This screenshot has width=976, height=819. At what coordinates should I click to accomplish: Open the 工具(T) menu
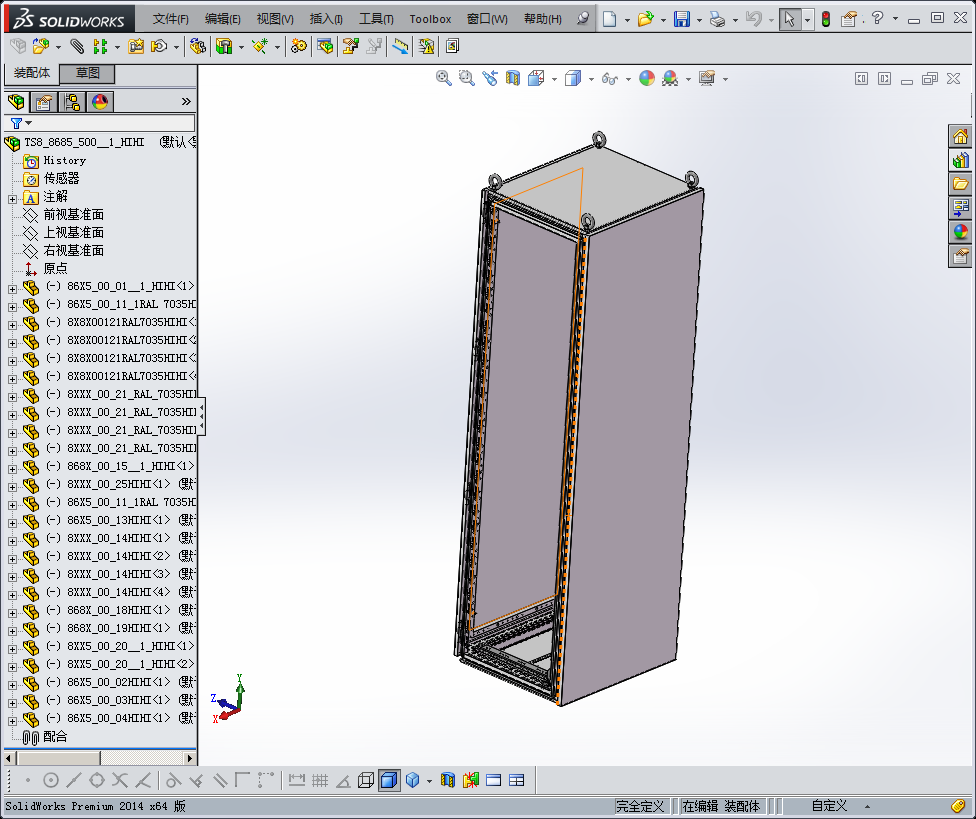coord(376,19)
